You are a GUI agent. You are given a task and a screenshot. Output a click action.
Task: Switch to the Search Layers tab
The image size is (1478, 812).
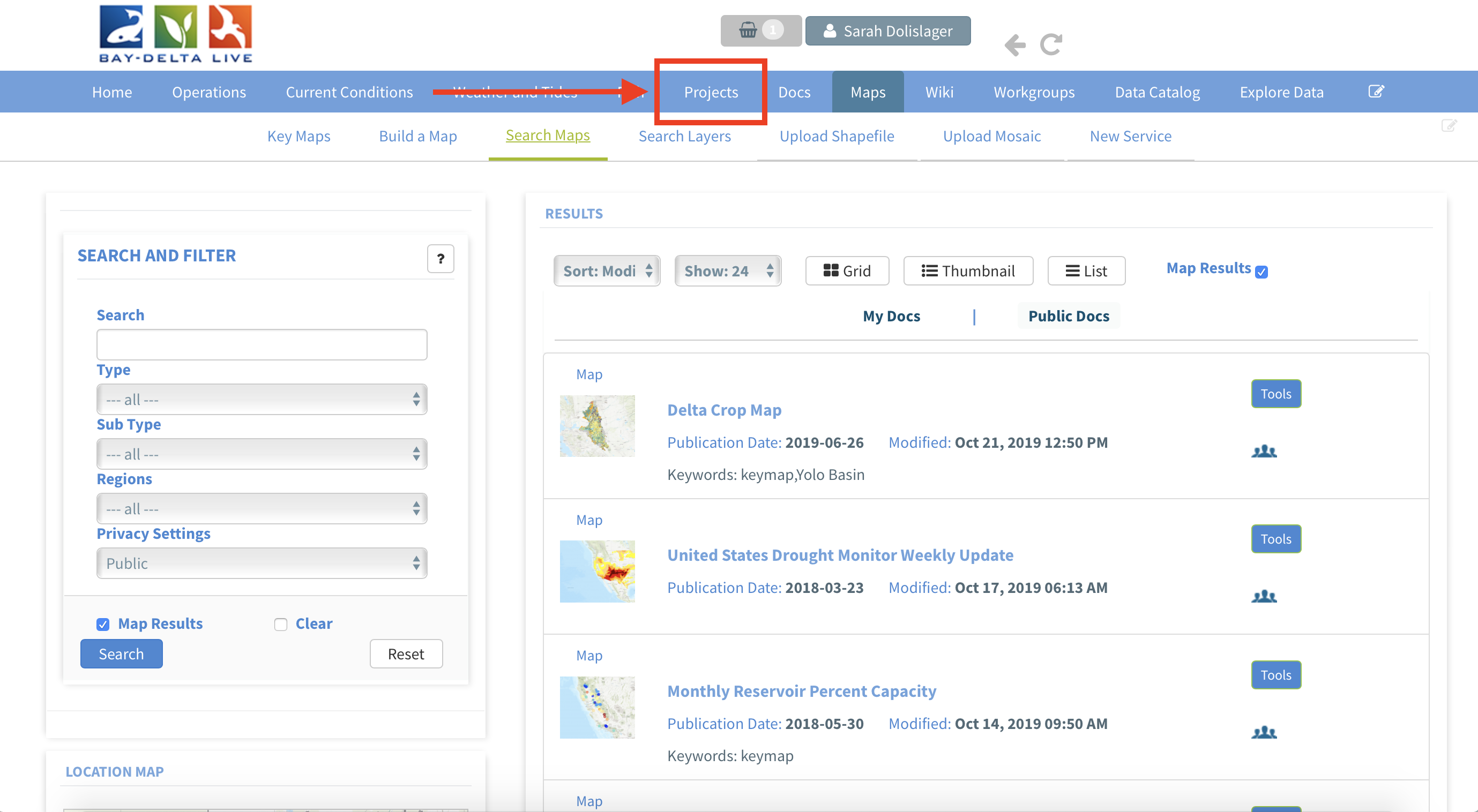point(684,136)
